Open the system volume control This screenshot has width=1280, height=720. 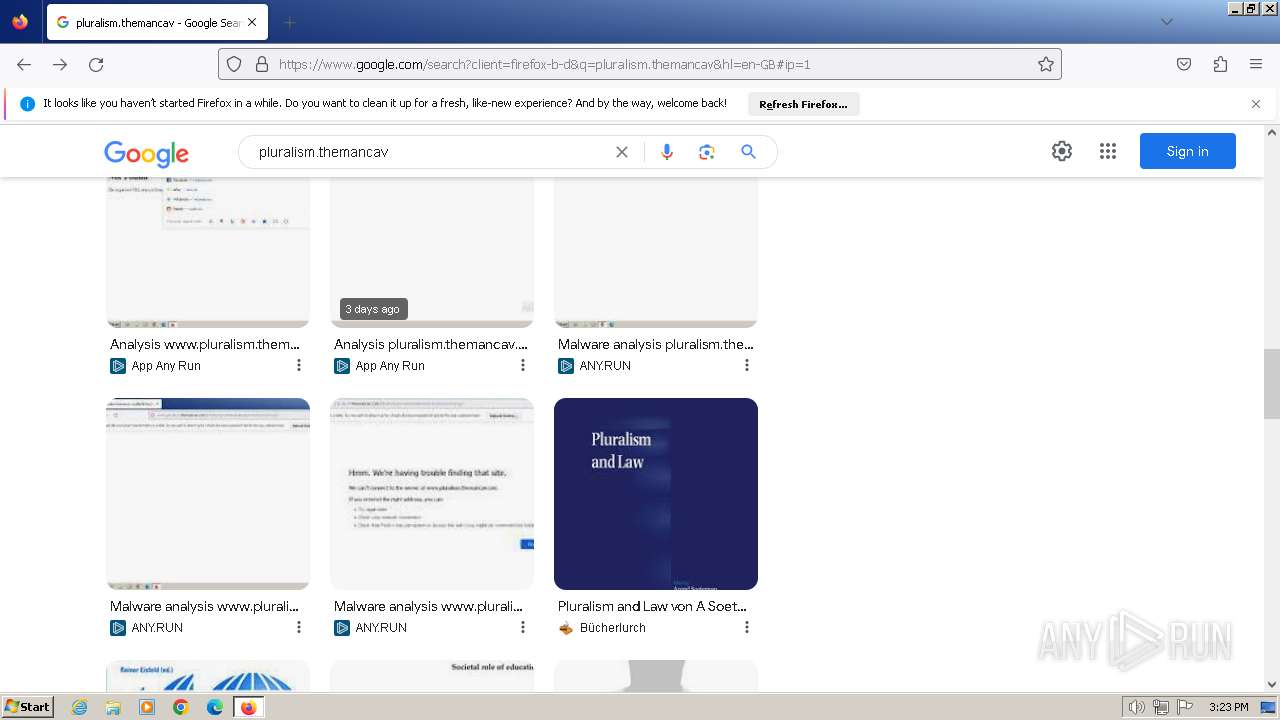point(1137,707)
